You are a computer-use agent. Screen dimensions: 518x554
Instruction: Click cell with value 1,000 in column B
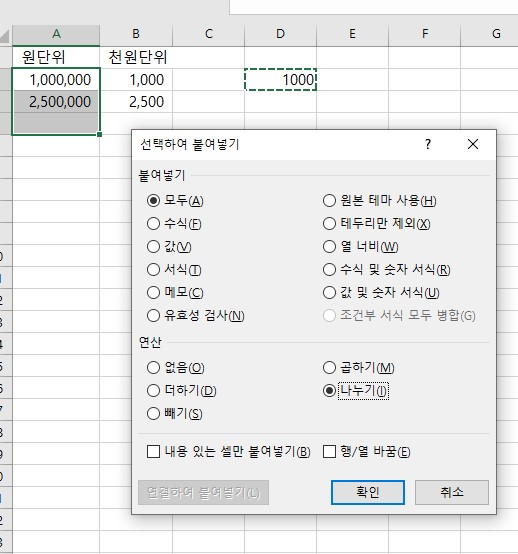point(136,79)
